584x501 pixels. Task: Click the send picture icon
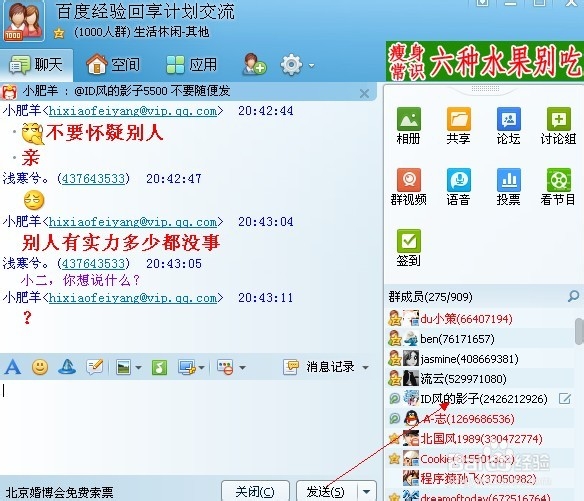(x=123, y=367)
